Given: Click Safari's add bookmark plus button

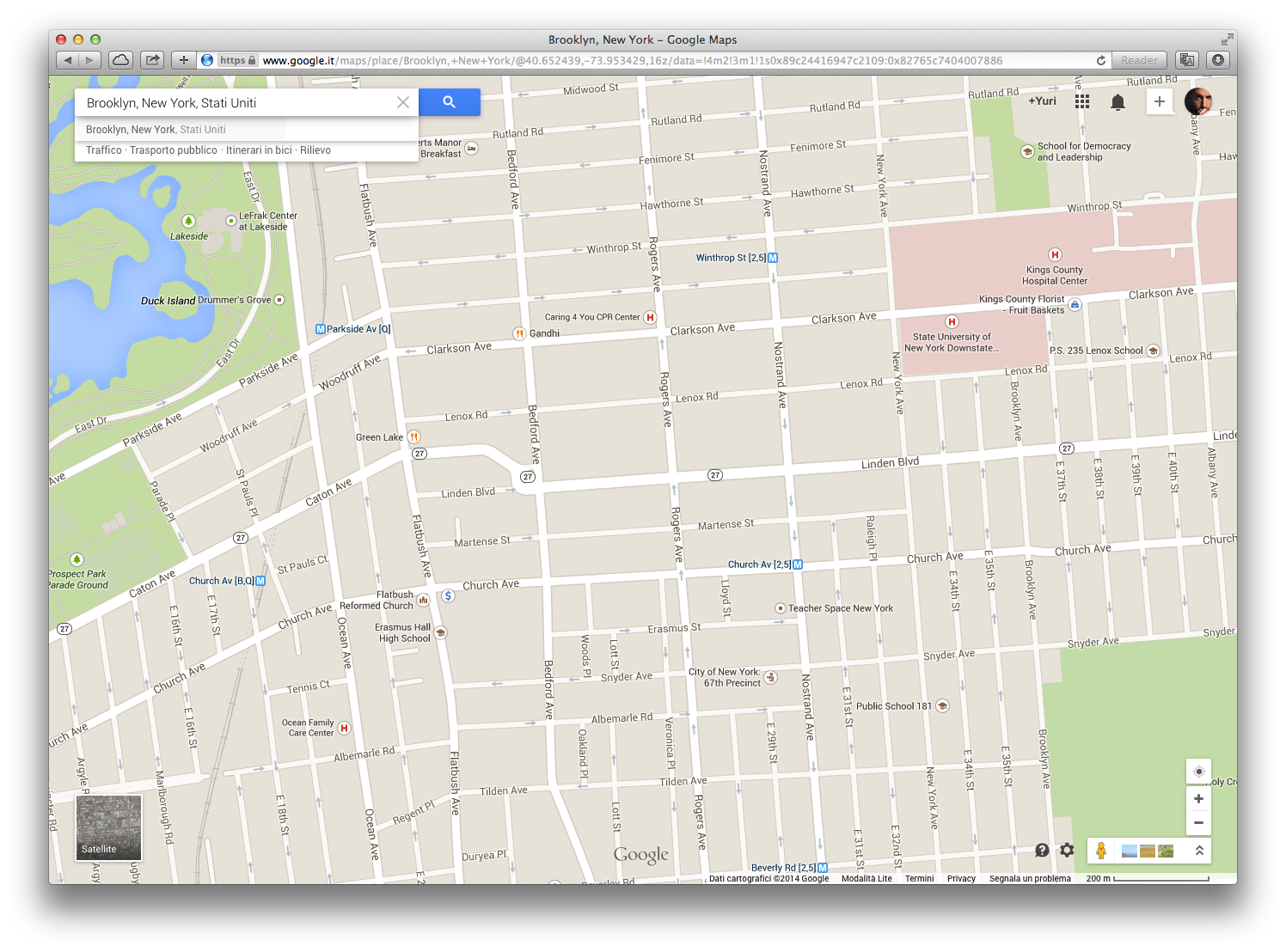Looking at the screenshot, I should [x=183, y=60].
